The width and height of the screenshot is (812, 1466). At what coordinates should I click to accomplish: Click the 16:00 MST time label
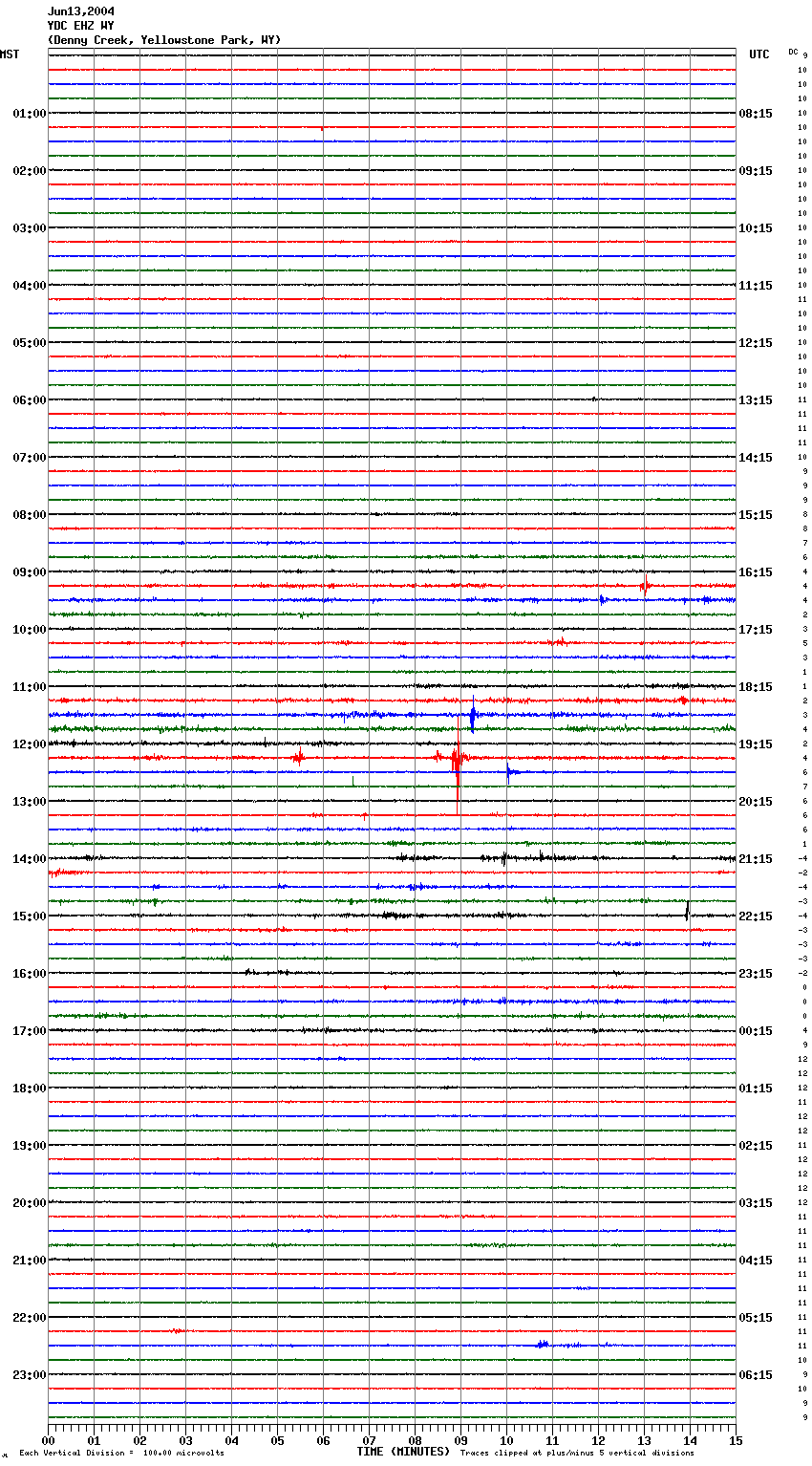30,974
